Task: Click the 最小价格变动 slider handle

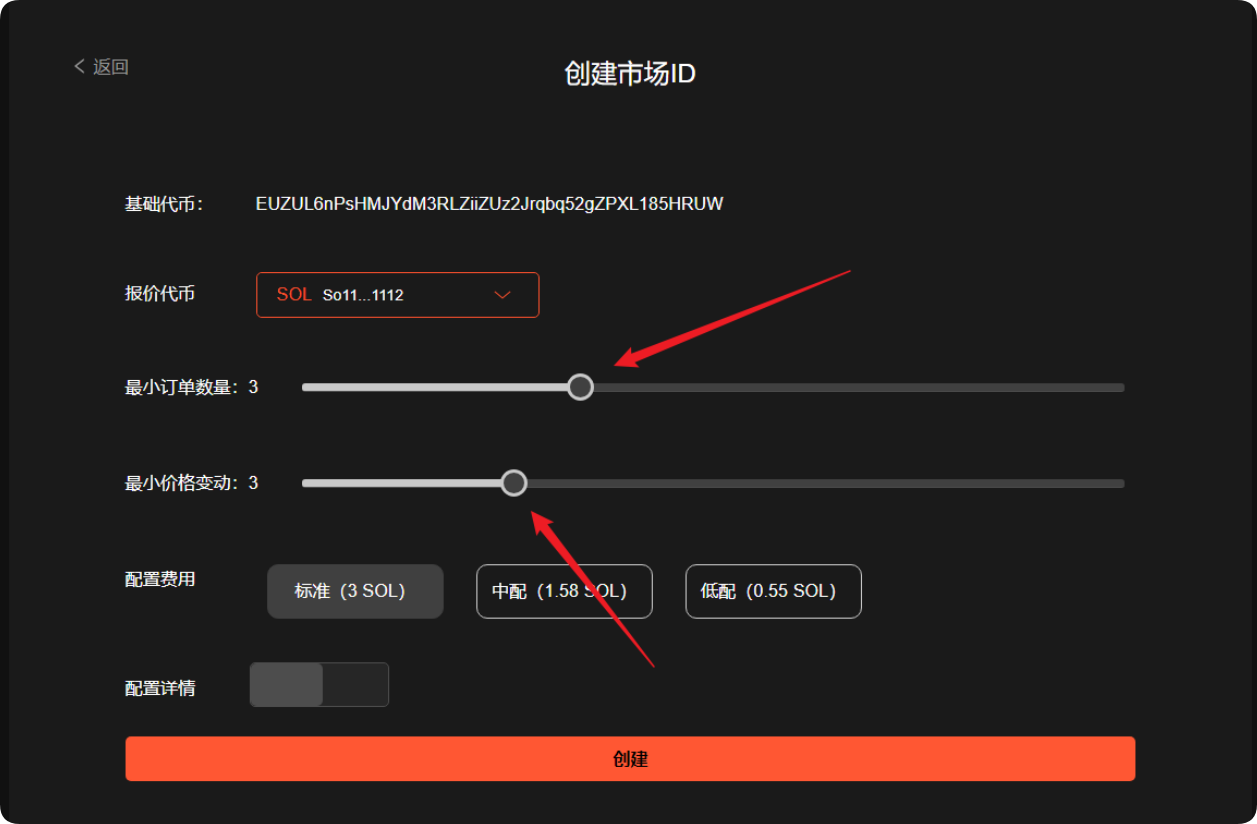Action: click(x=514, y=483)
